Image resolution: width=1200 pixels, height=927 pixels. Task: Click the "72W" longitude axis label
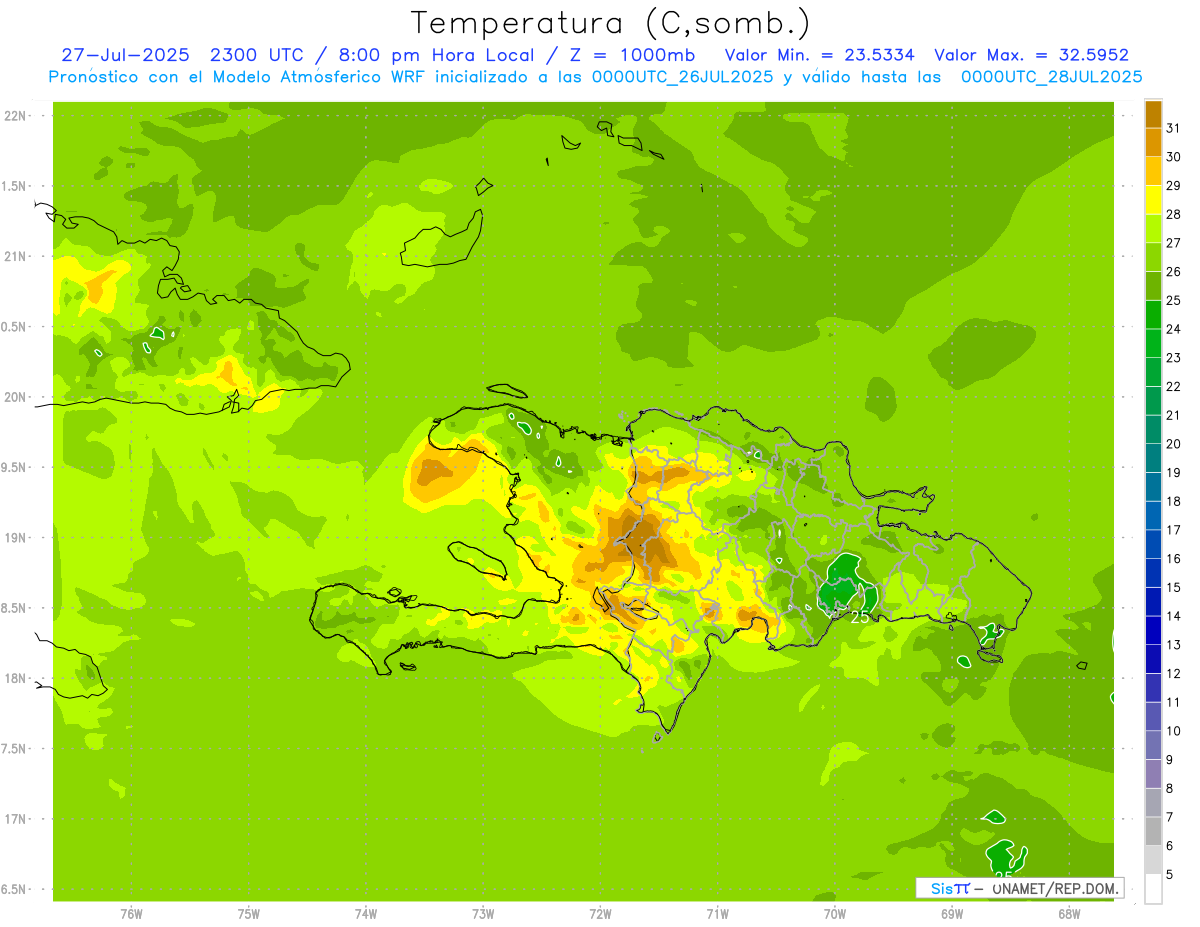[600, 914]
